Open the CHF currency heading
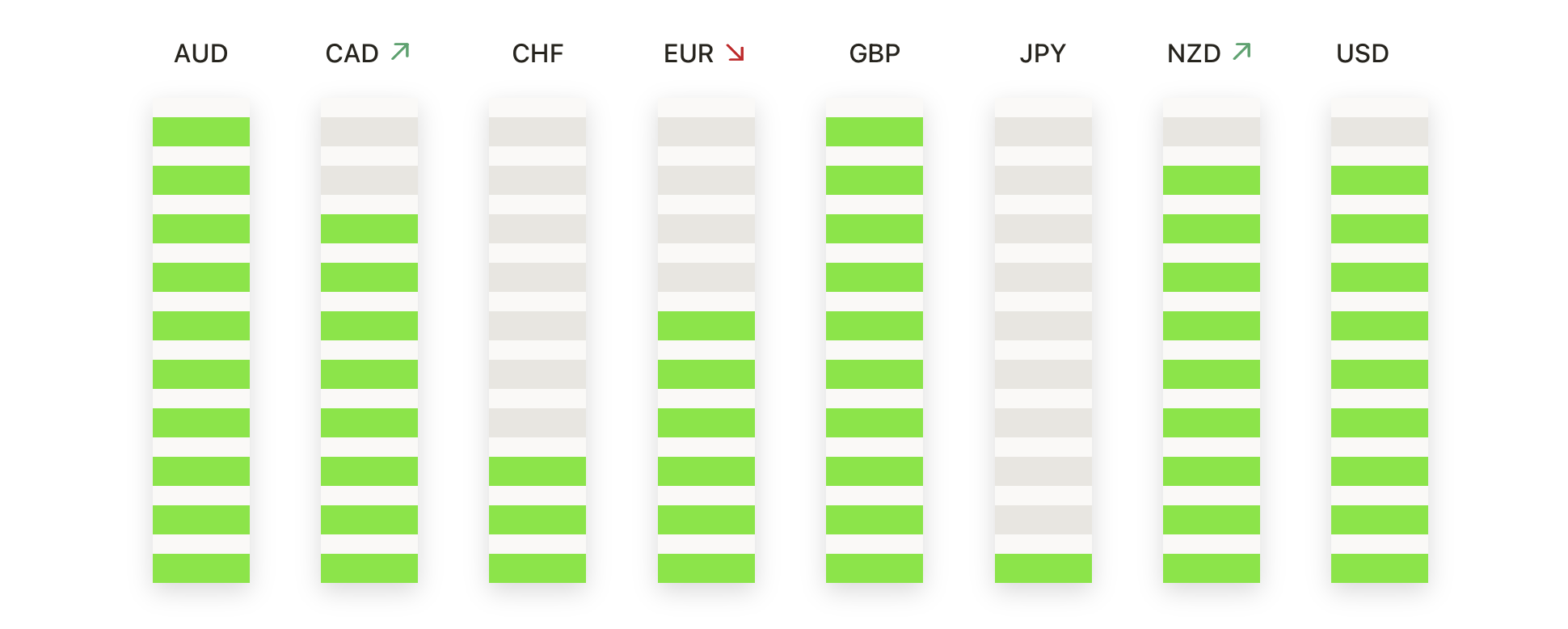The height and width of the screenshot is (629, 1568). (x=537, y=53)
